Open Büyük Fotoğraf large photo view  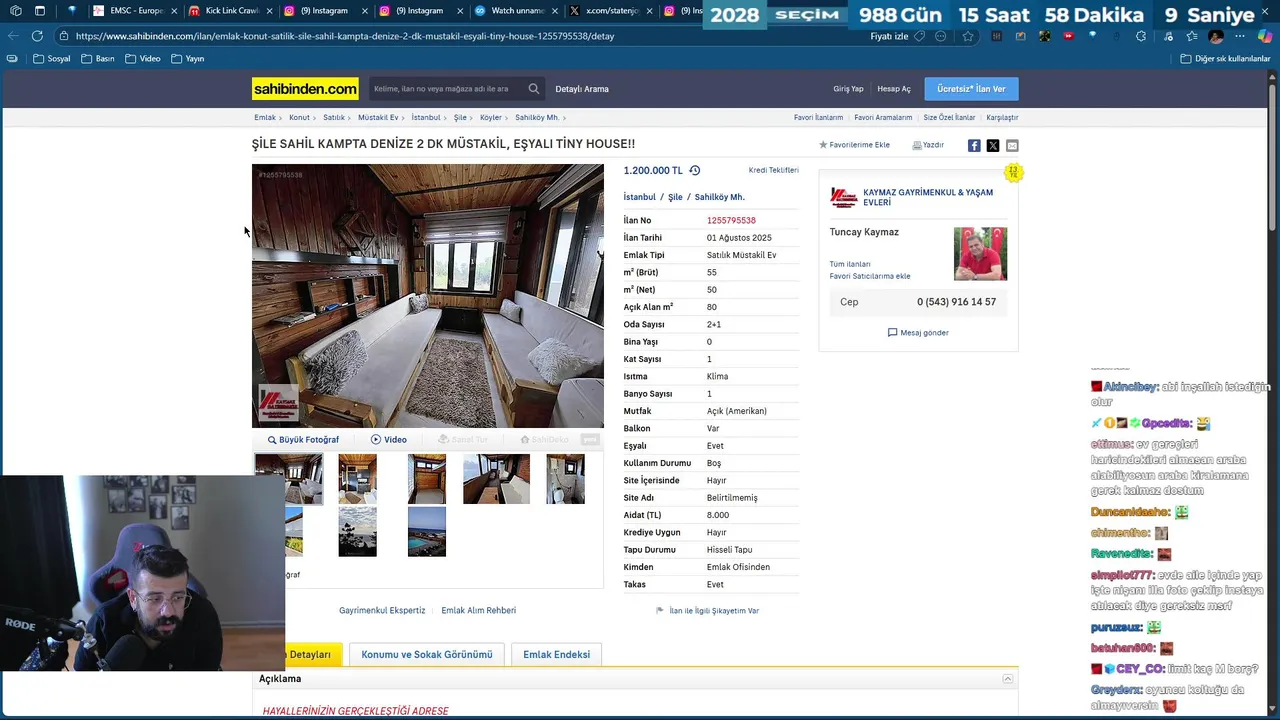point(303,440)
